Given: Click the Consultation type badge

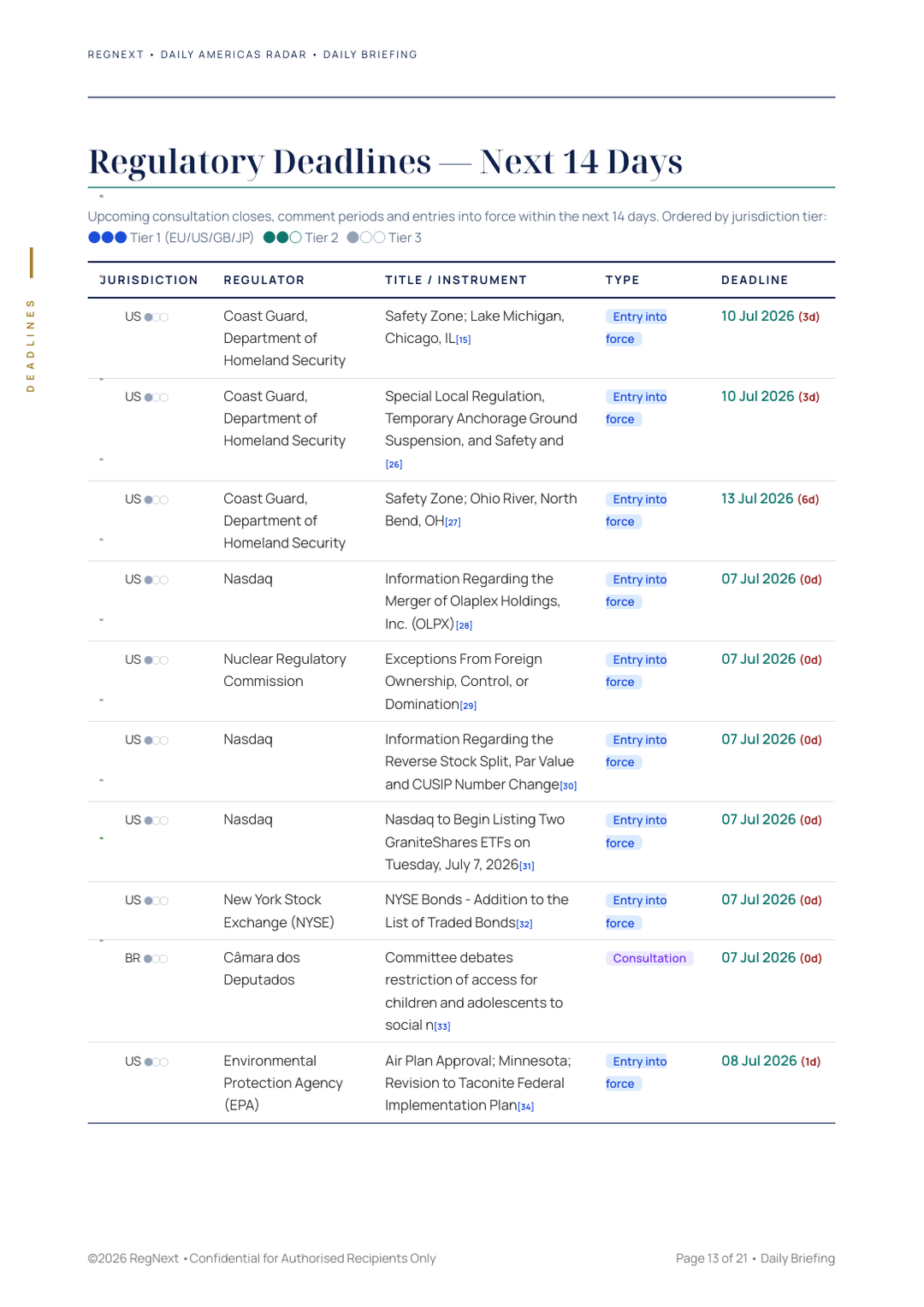Looking at the screenshot, I should point(649,958).
